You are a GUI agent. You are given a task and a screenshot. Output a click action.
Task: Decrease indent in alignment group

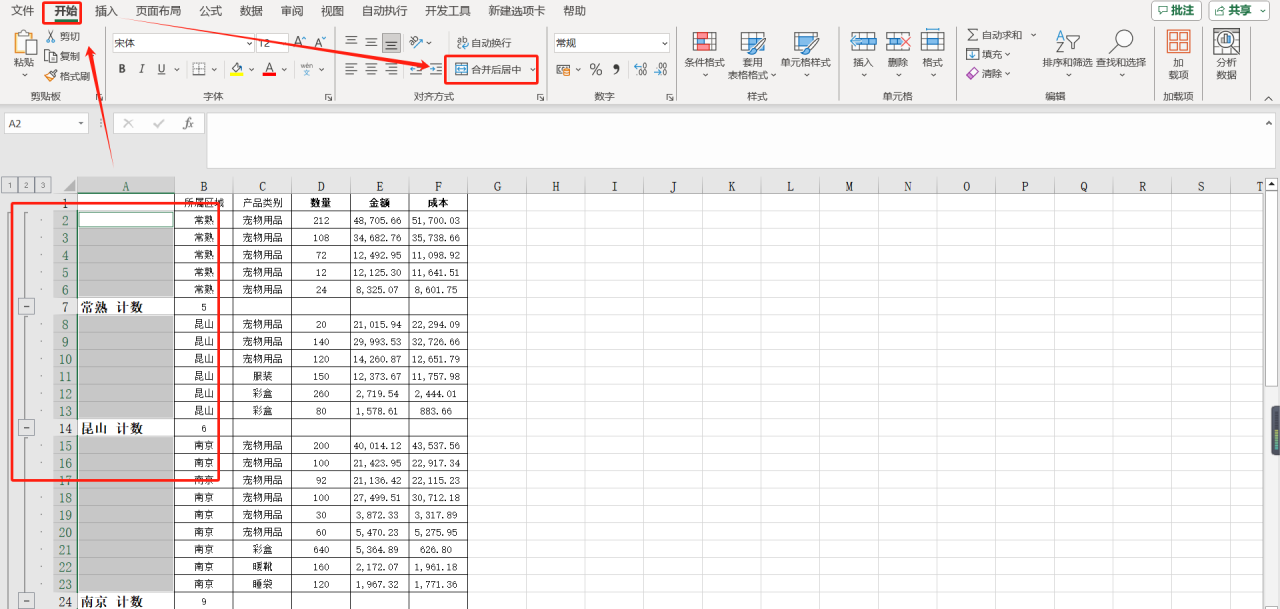pyautogui.click(x=416, y=69)
